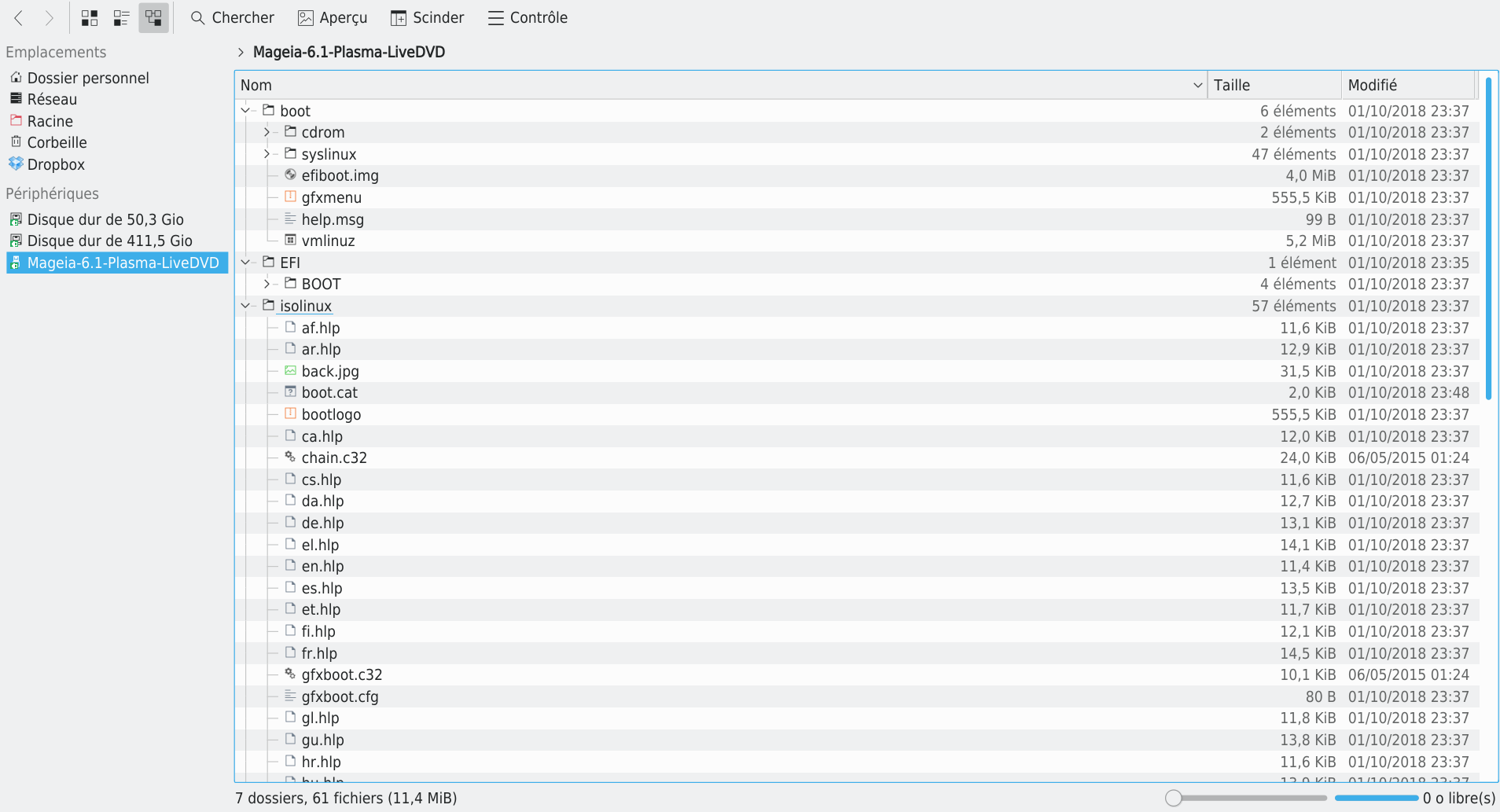This screenshot has width=1500, height=812.
Task: Click the efiboot.img disc image icon
Action: 290,175
